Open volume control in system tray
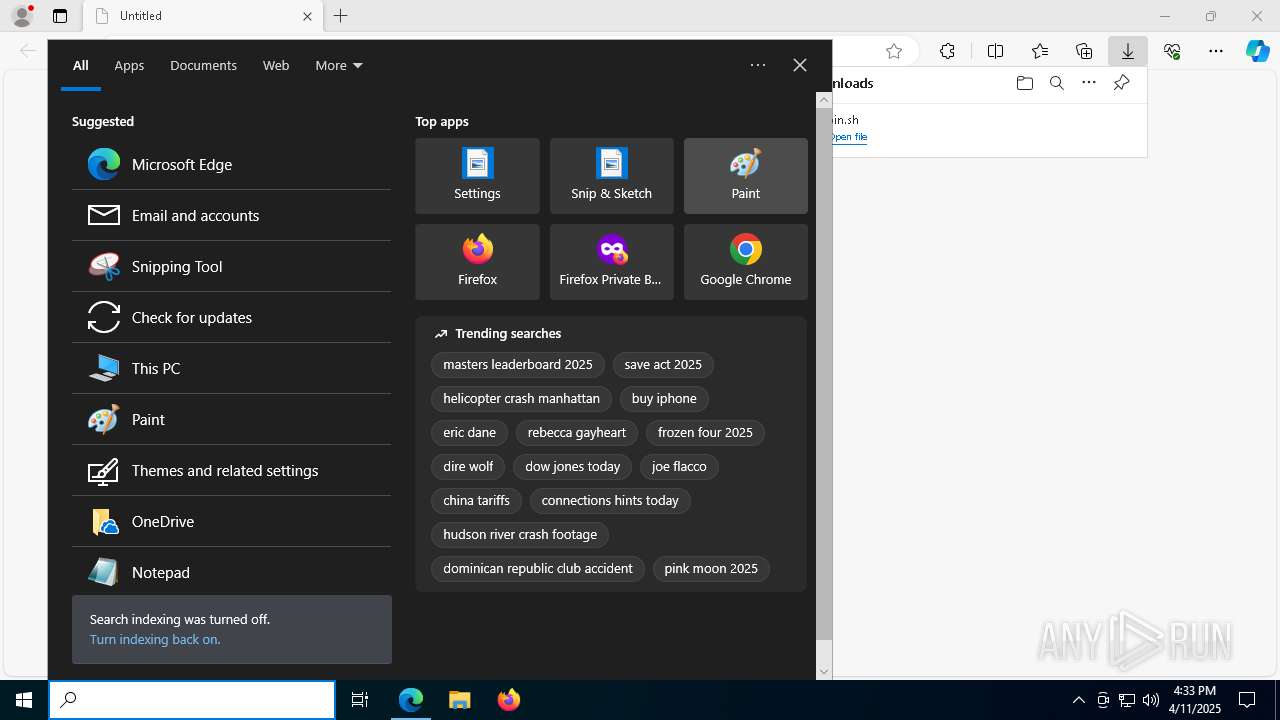 pyautogui.click(x=1151, y=700)
